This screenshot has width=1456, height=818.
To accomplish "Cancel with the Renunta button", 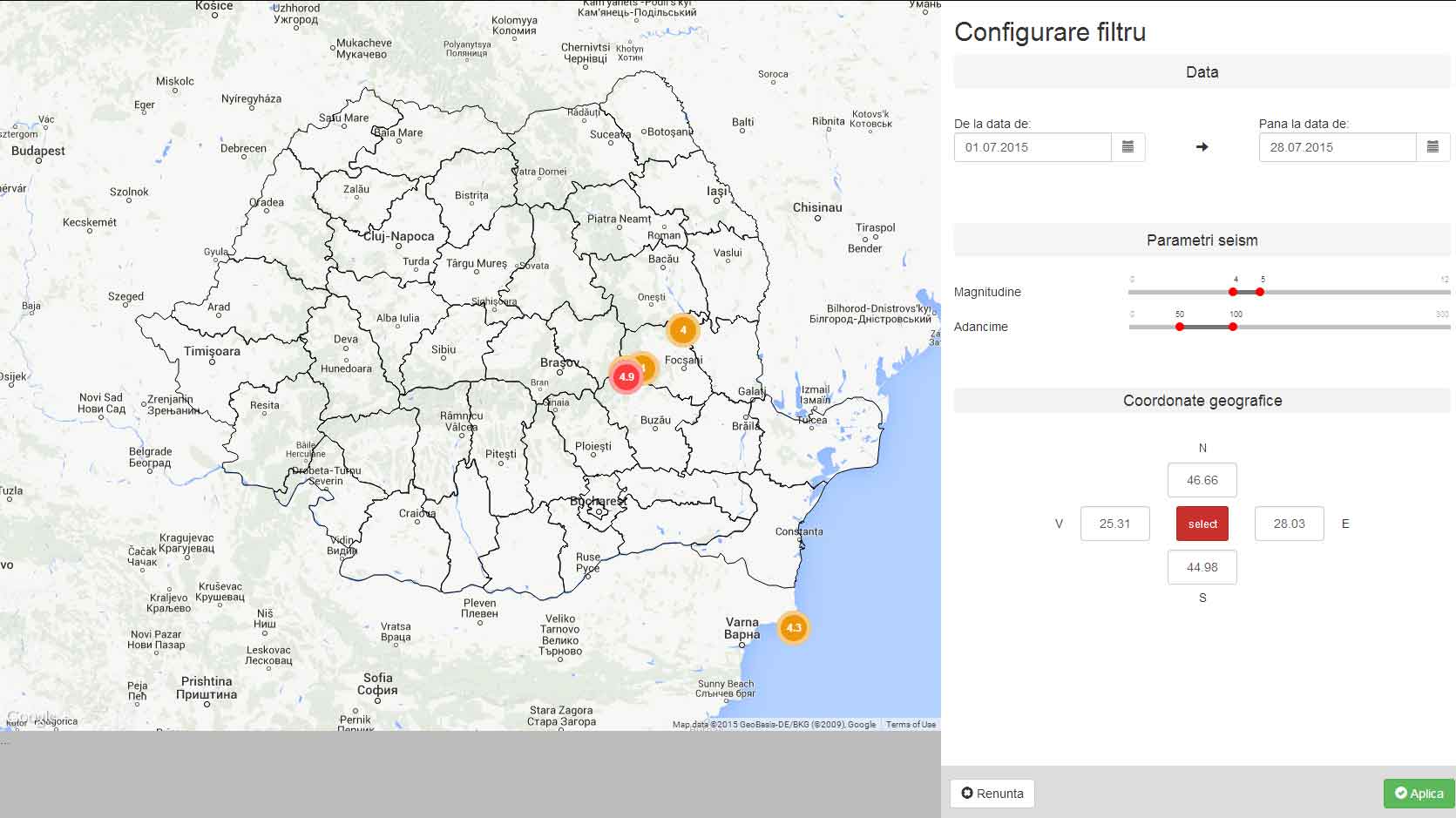I will [x=992, y=794].
